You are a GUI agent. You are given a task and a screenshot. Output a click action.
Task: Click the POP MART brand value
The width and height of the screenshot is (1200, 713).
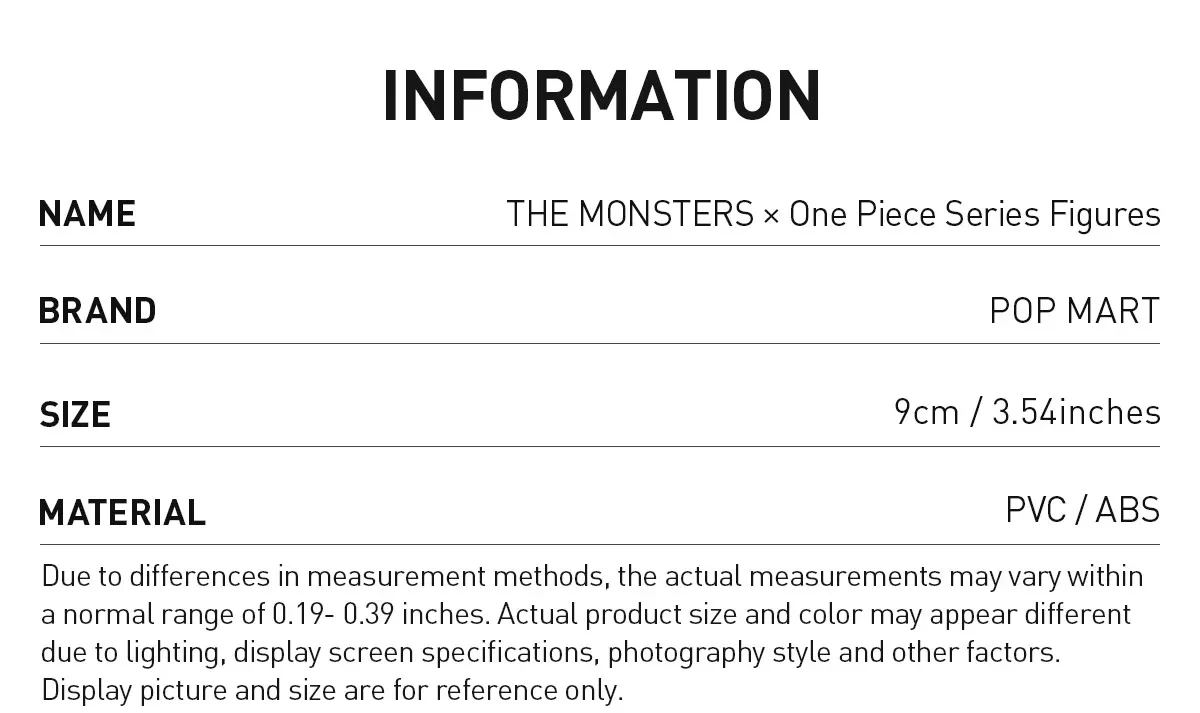tap(1074, 311)
